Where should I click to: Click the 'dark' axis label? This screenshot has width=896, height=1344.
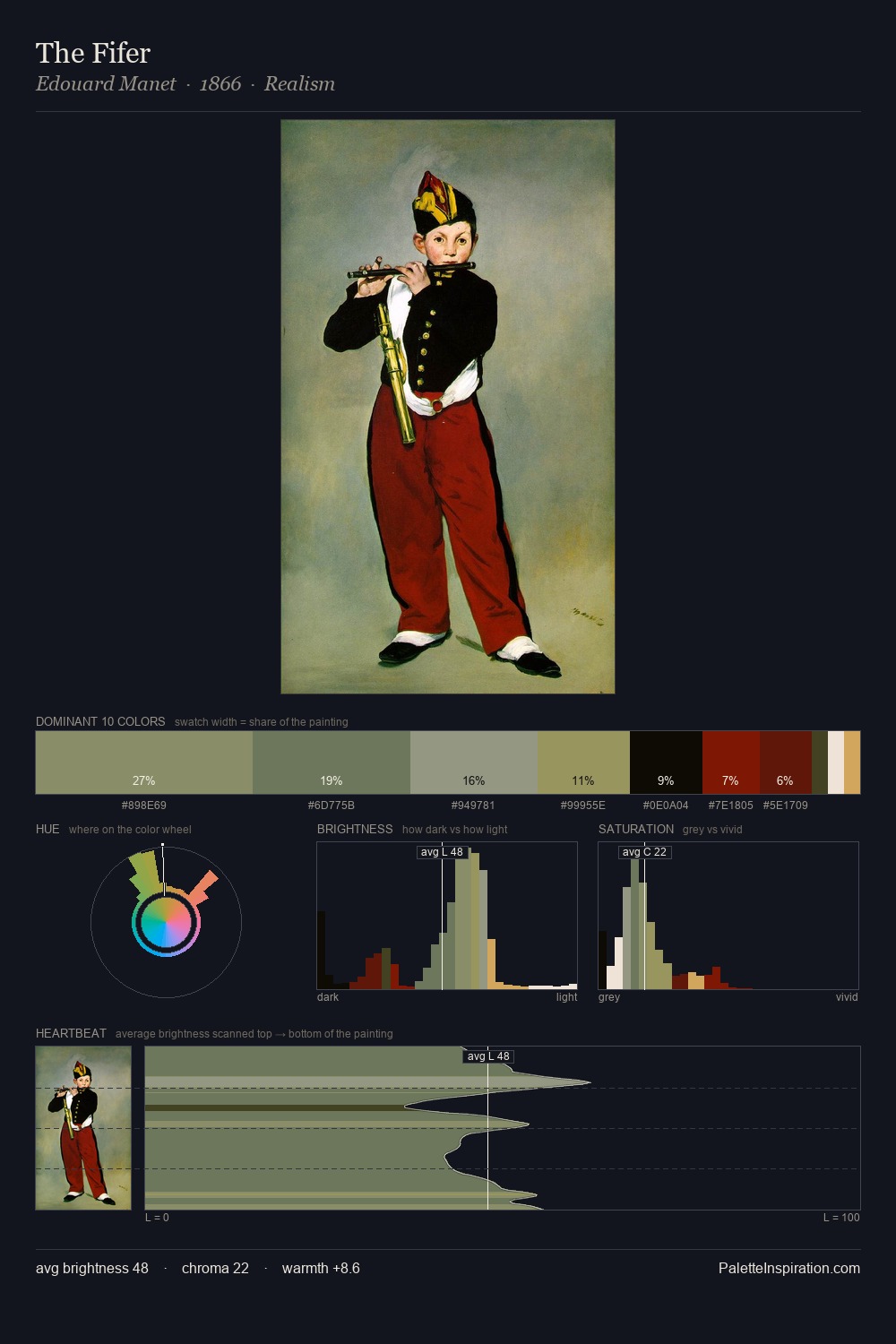coord(328,997)
